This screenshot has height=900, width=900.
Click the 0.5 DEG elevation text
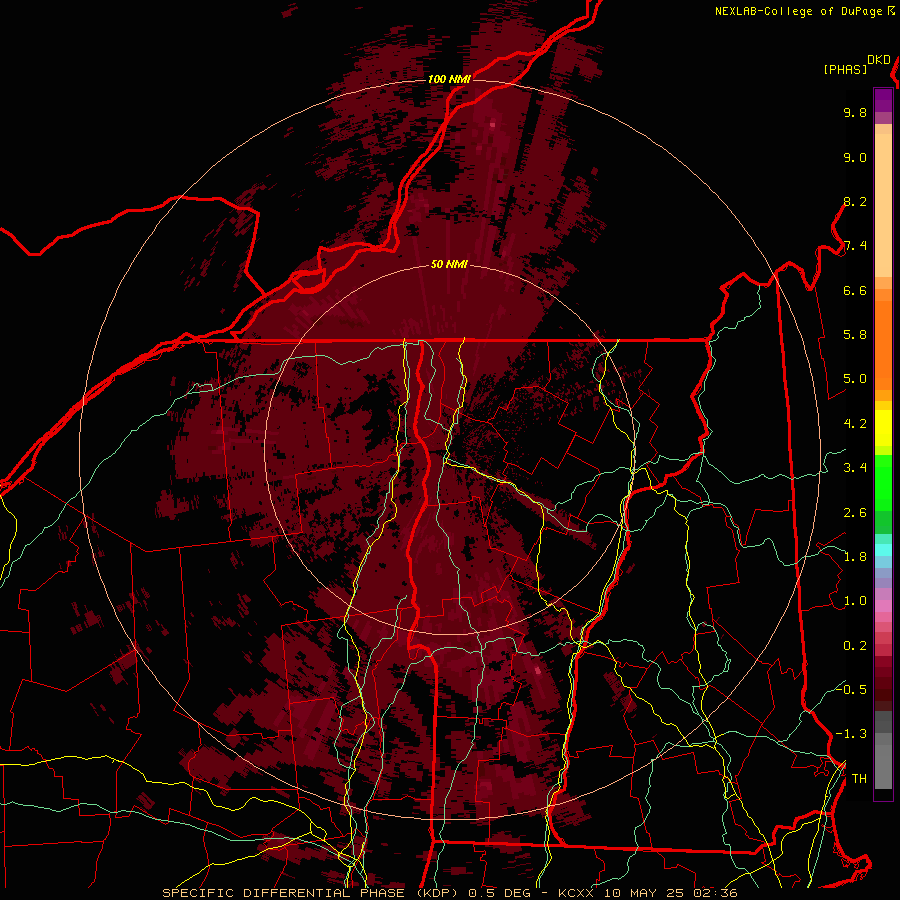[499, 893]
